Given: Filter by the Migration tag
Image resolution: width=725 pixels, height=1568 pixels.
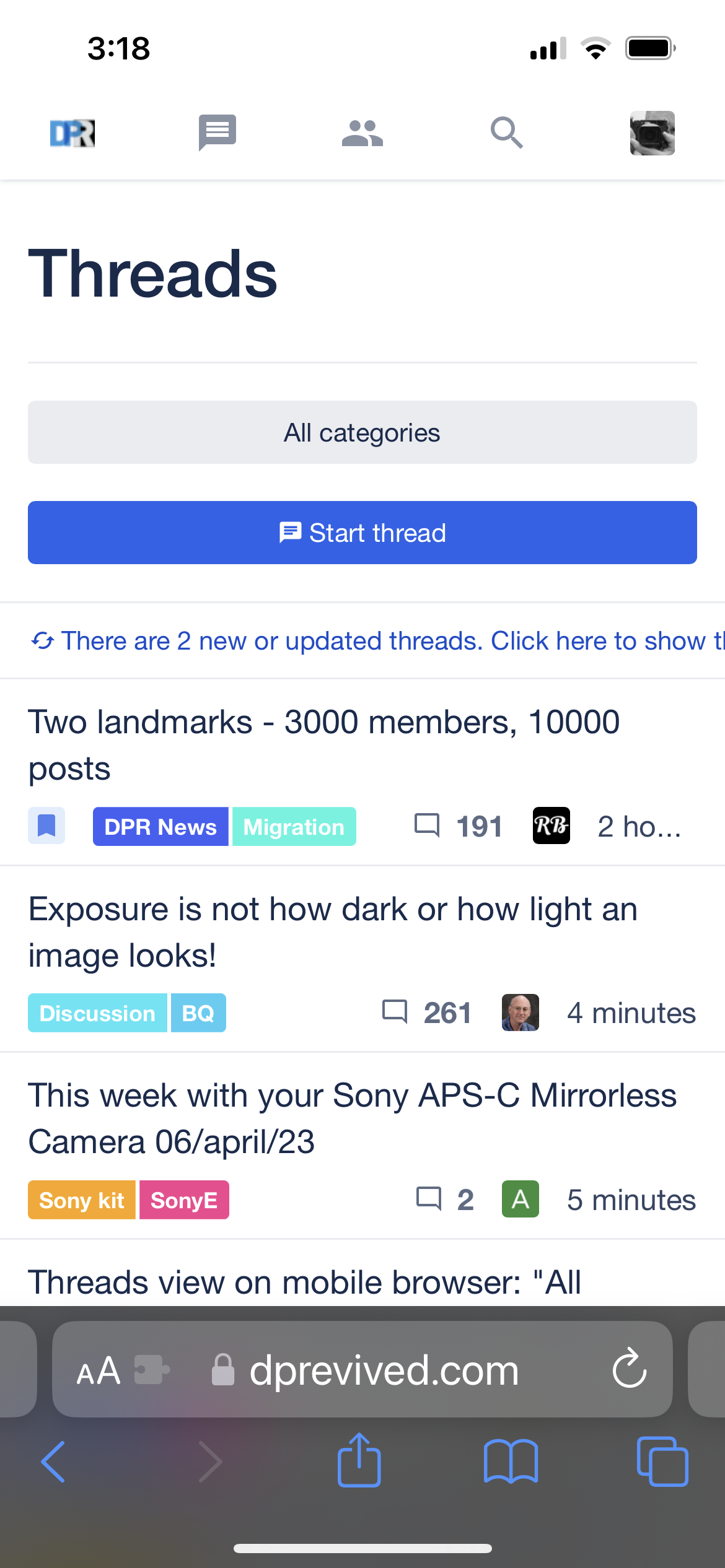Looking at the screenshot, I should 294,827.
